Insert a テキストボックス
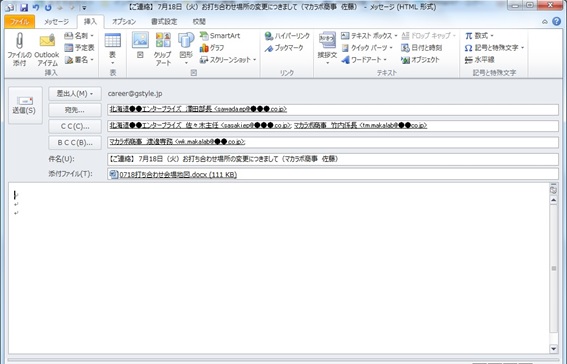The image size is (567, 364). 369,36
